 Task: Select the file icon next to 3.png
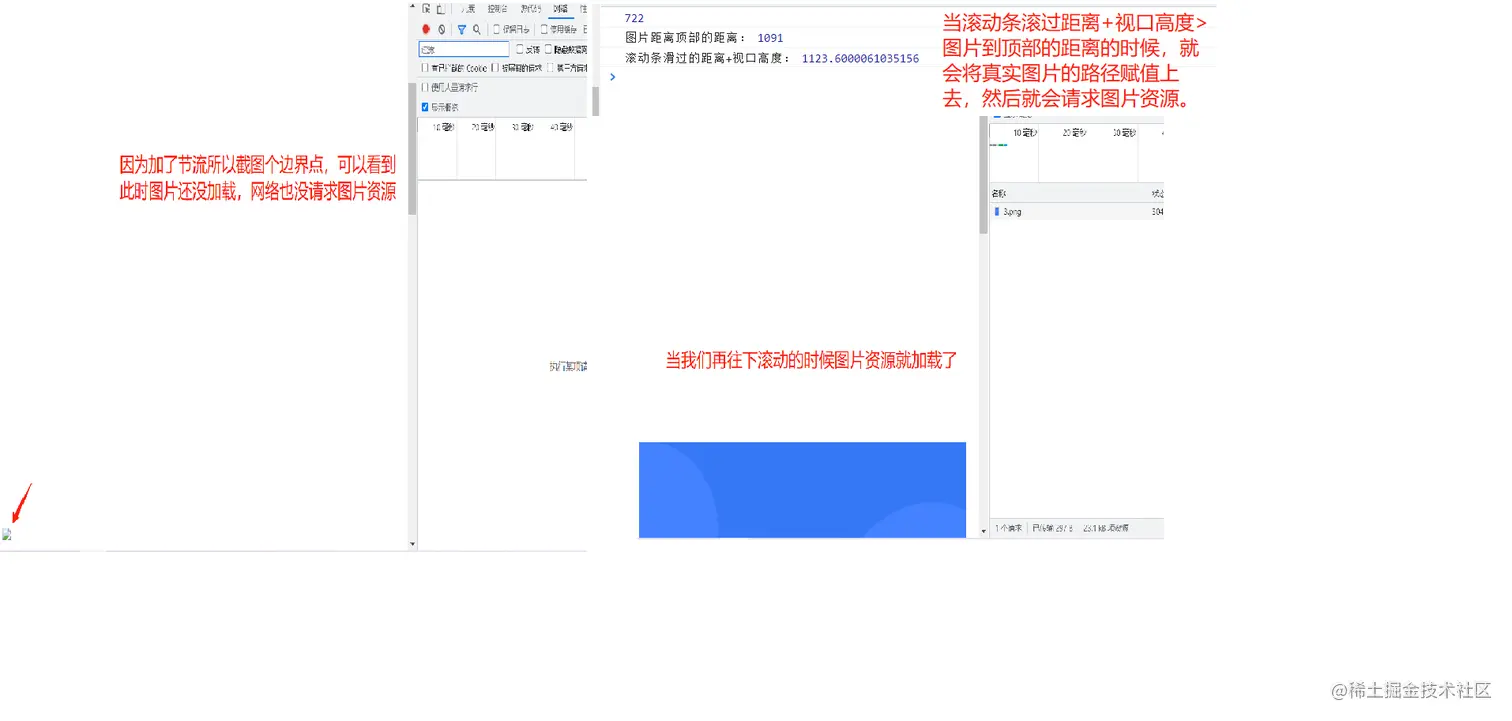pyautogui.click(x=997, y=212)
